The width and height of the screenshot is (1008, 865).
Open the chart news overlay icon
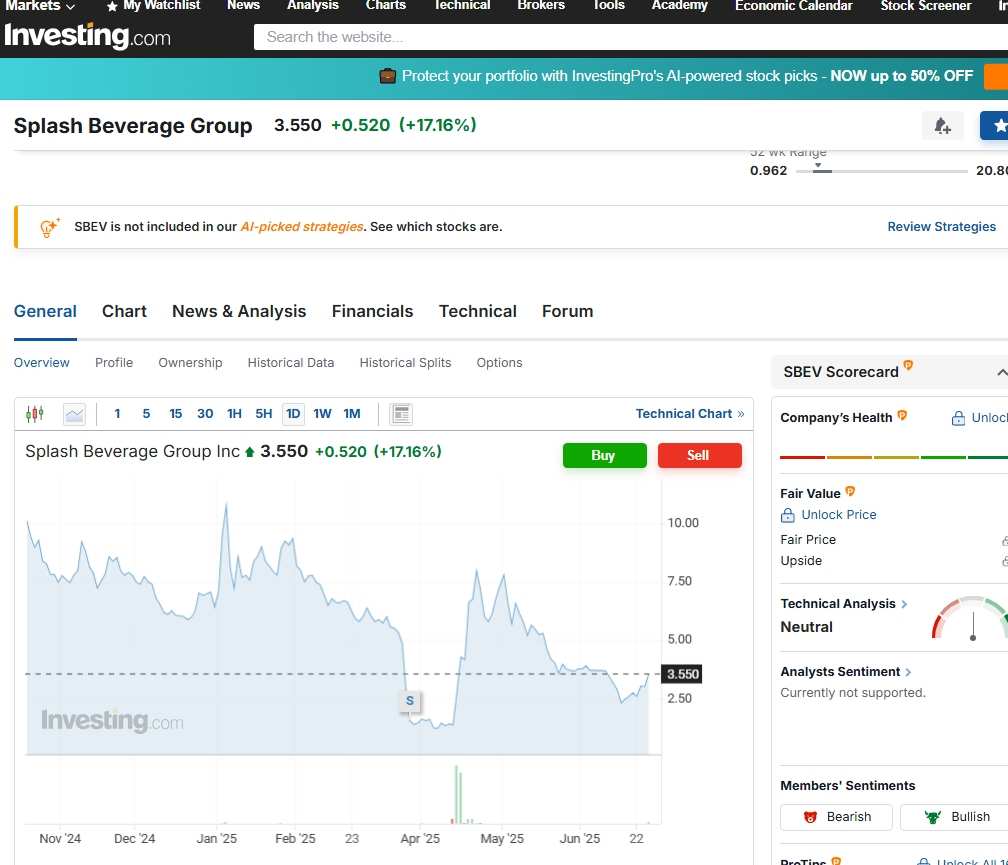tap(401, 414)
